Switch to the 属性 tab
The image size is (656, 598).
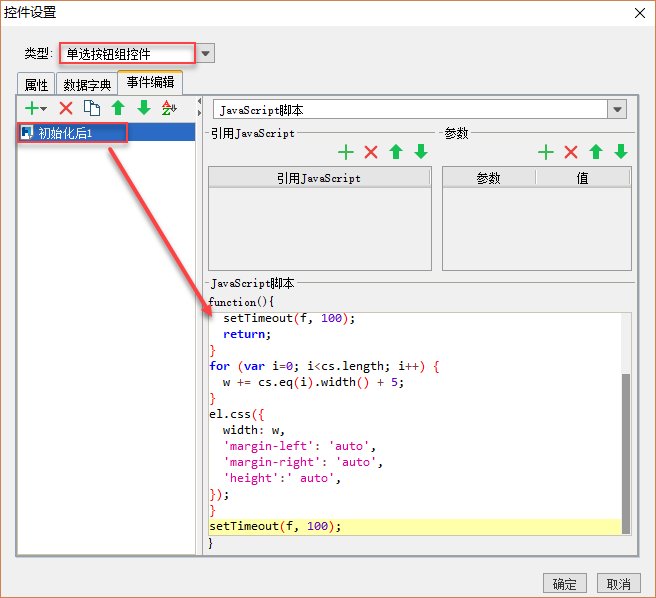[x=36, y=85]
